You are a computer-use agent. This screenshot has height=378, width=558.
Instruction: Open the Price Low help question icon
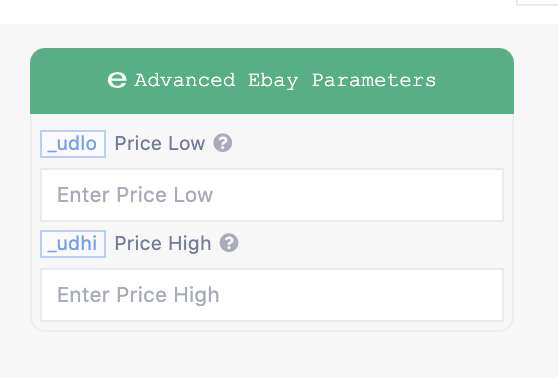(223, 143)
